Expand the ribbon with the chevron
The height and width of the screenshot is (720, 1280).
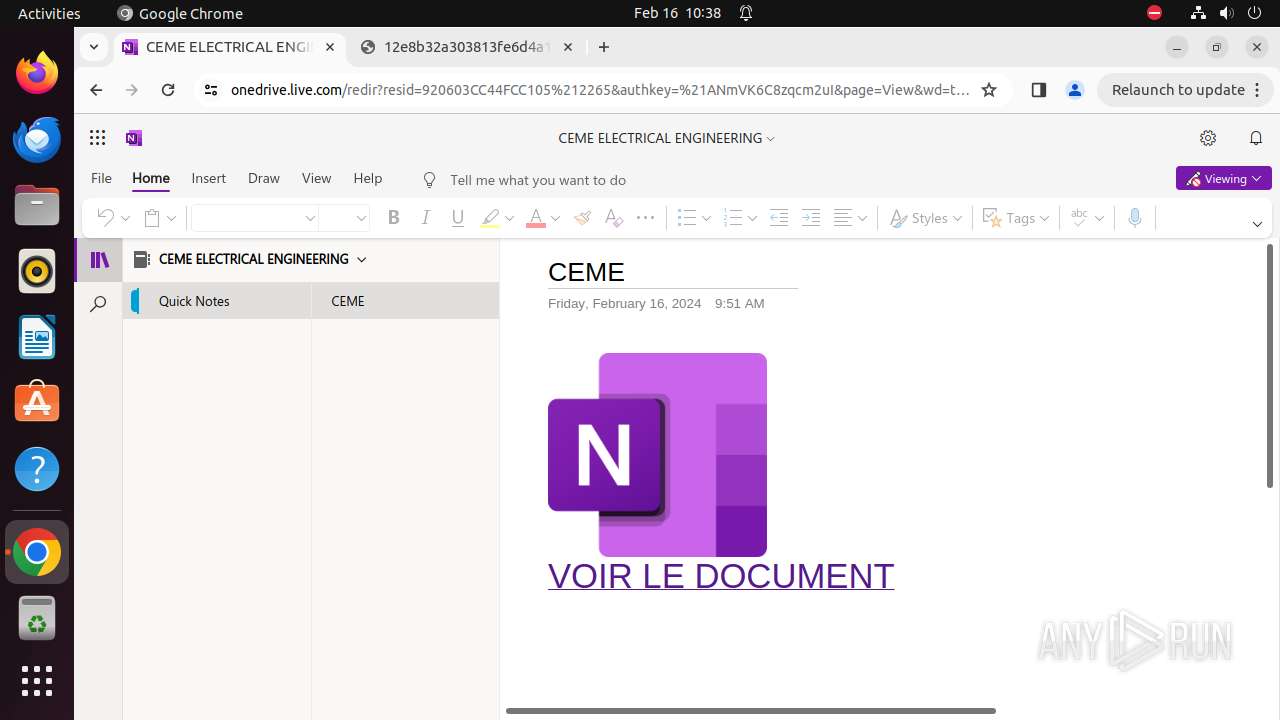pos(1257,224)
